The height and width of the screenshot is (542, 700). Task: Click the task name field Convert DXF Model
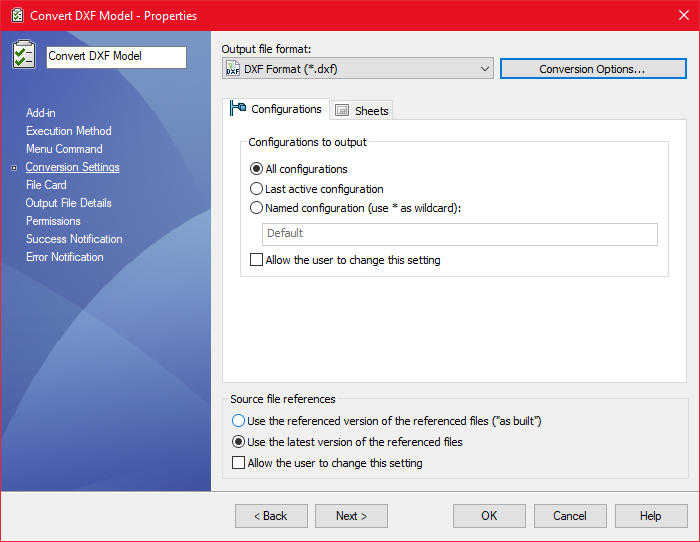tap(117, 57)
